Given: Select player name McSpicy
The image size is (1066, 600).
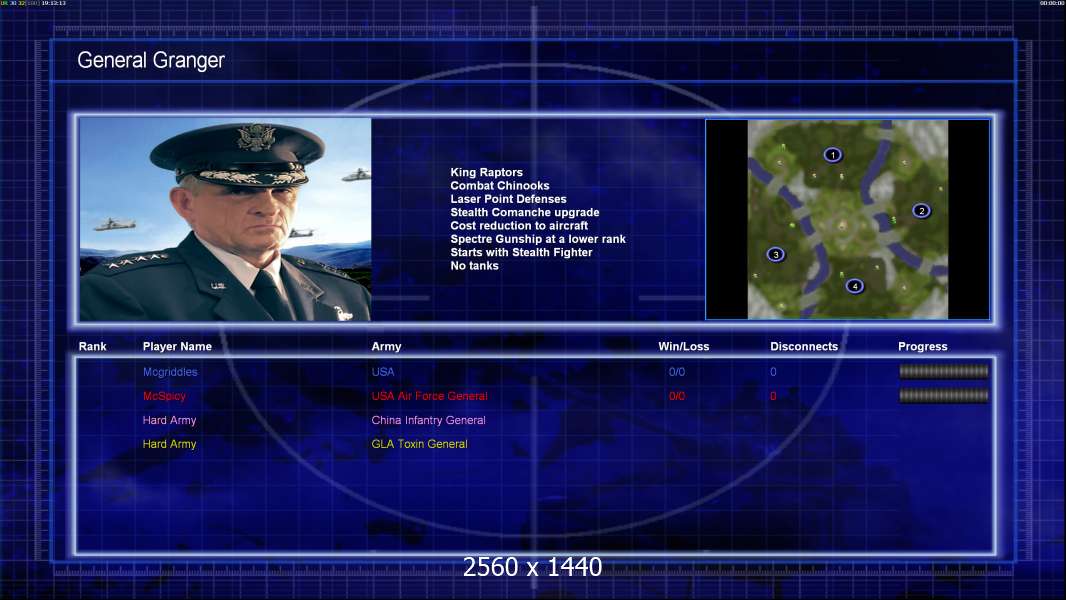Looking at the screenshot, I should 164,396.
